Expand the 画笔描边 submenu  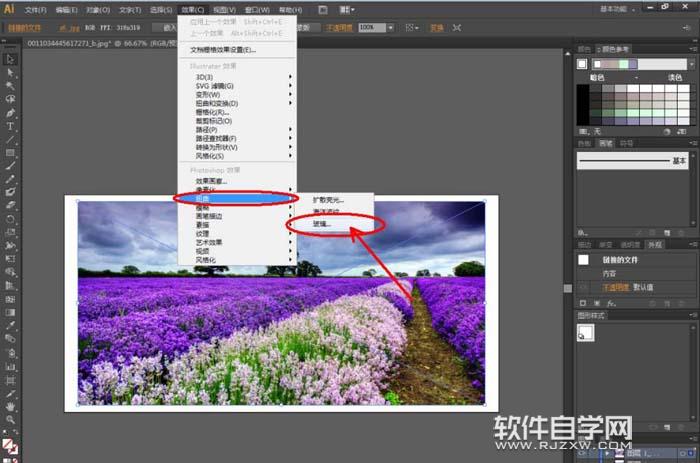tap(237, 216)
